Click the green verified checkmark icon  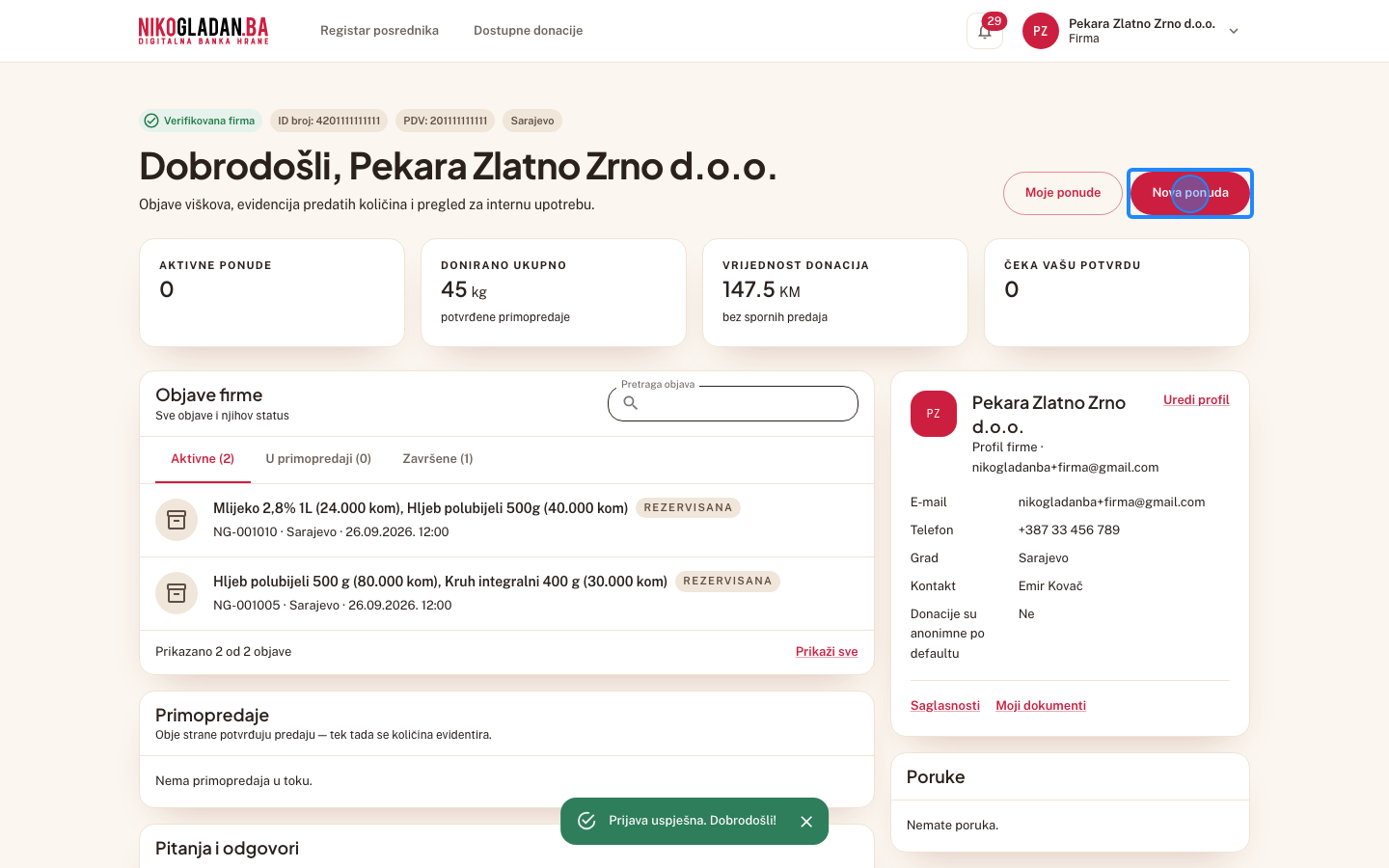[151, 121]
